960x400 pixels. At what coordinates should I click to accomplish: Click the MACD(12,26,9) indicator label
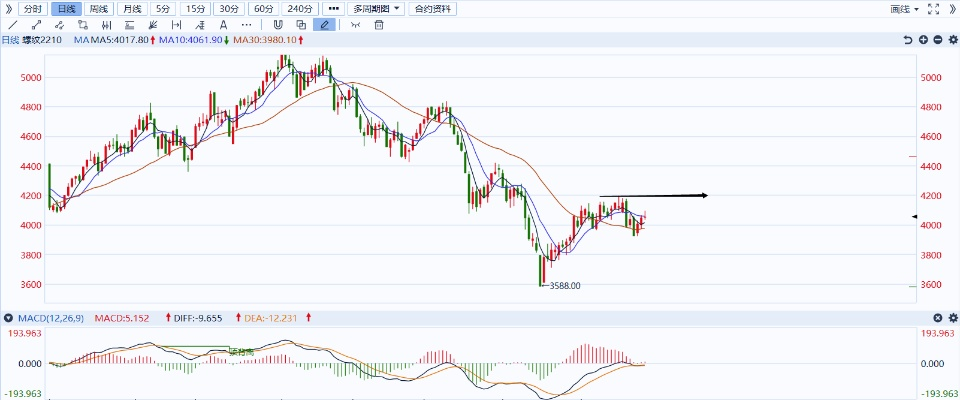51,318
